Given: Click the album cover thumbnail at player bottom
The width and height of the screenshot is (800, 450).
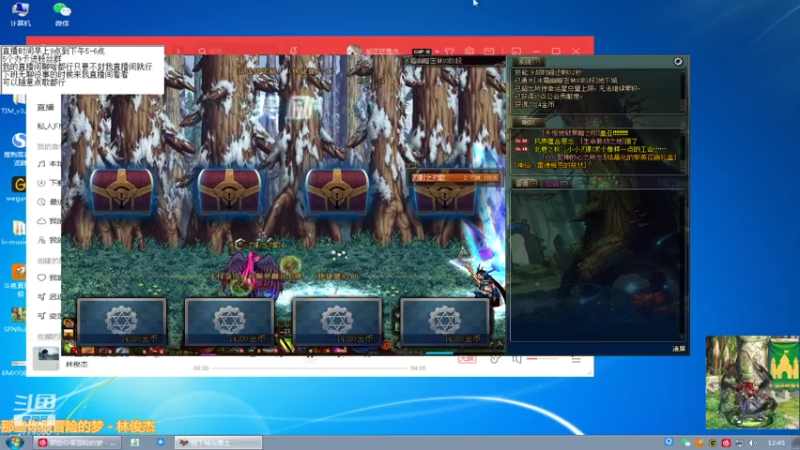Looking at the screenshot, I should tap(46, 359).
